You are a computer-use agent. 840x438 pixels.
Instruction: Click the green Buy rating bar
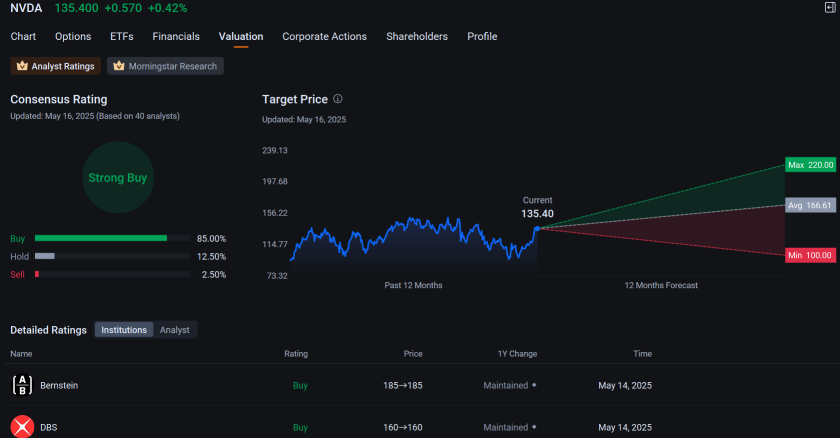[101, 238]
